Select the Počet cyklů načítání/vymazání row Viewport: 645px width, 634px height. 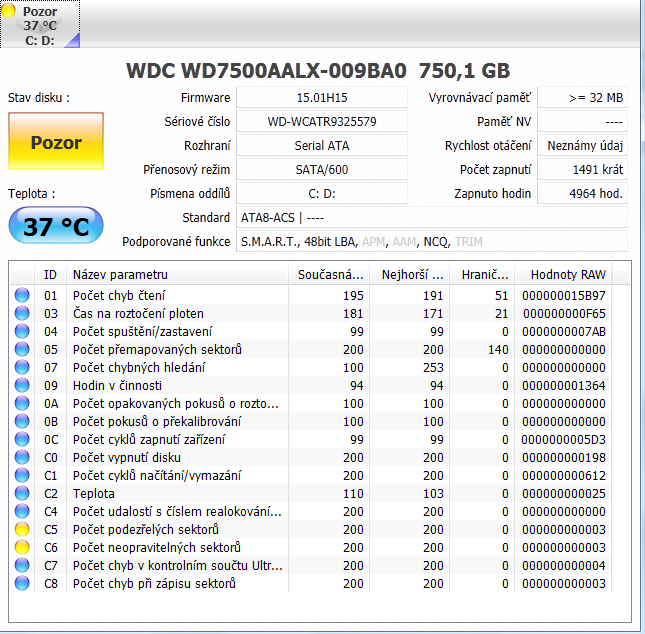pos(311,475)
